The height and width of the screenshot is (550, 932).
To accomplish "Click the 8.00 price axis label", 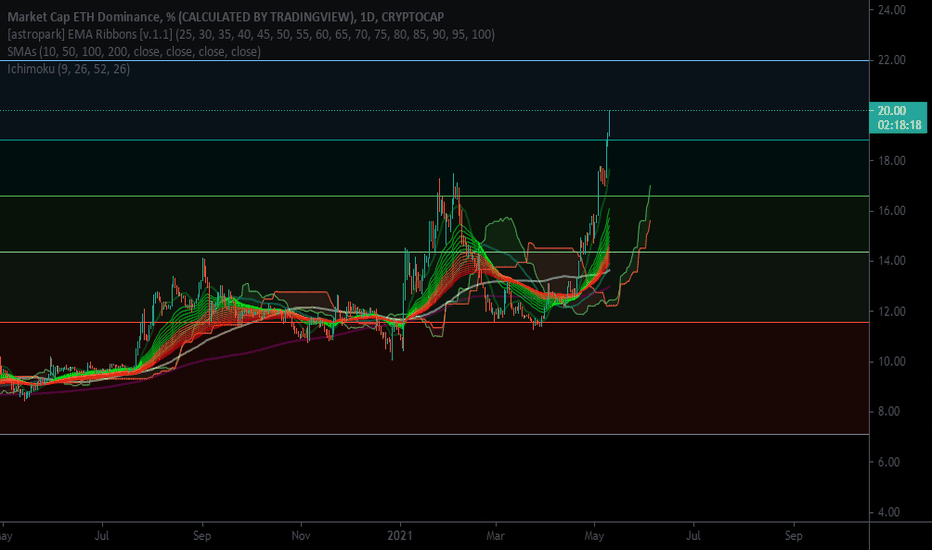I will (889, 411).
